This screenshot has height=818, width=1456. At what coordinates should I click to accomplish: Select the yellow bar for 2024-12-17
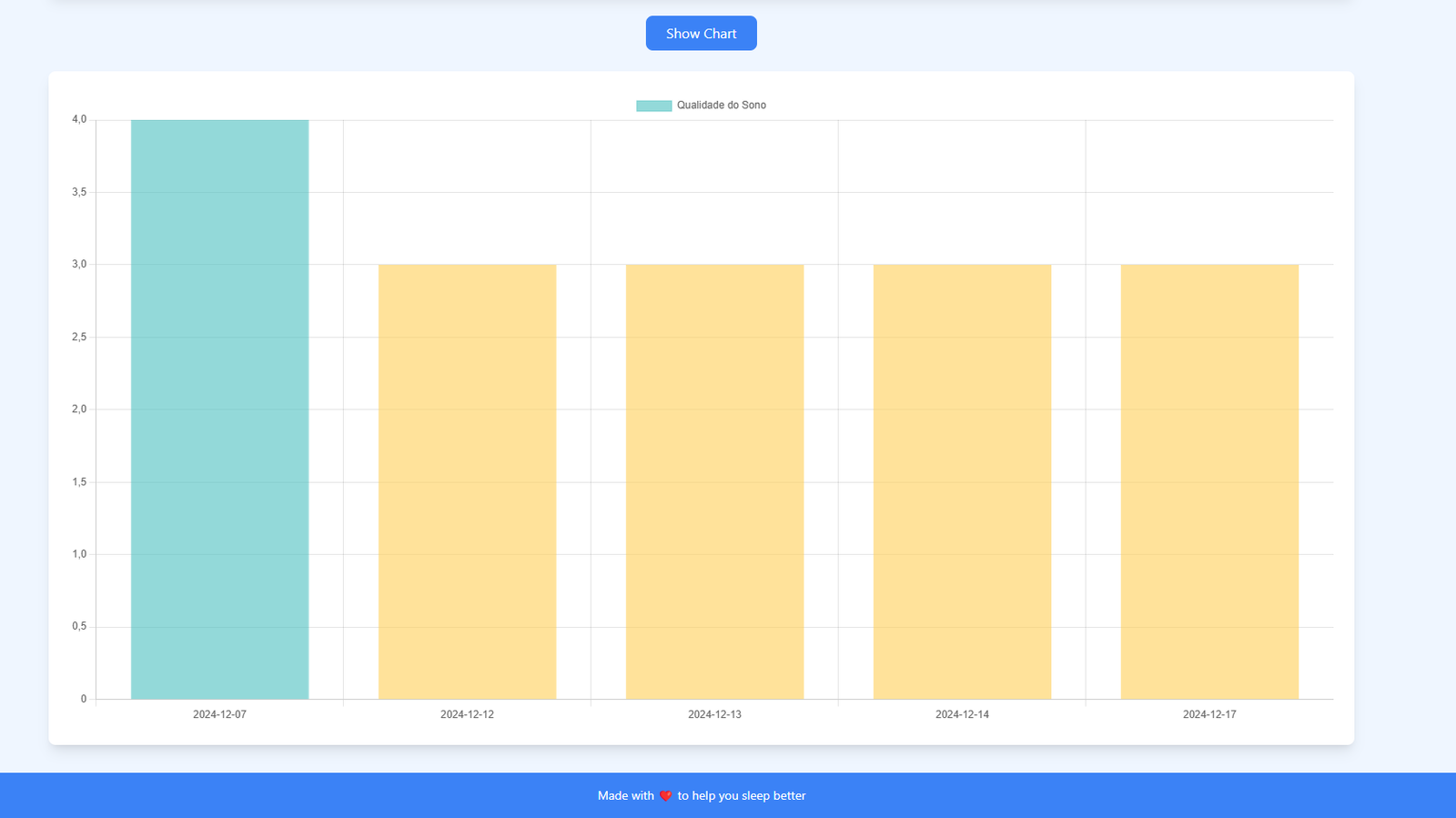click(x=1209, y=481)
